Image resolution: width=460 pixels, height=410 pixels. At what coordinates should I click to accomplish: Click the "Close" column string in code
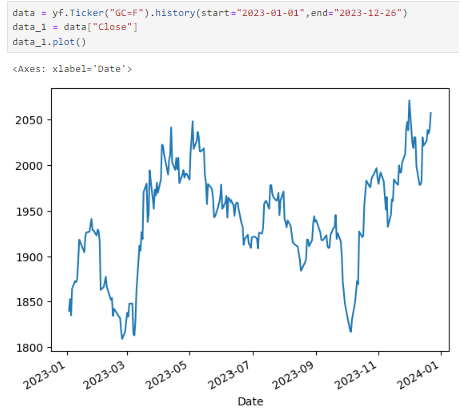coord(112,27)
